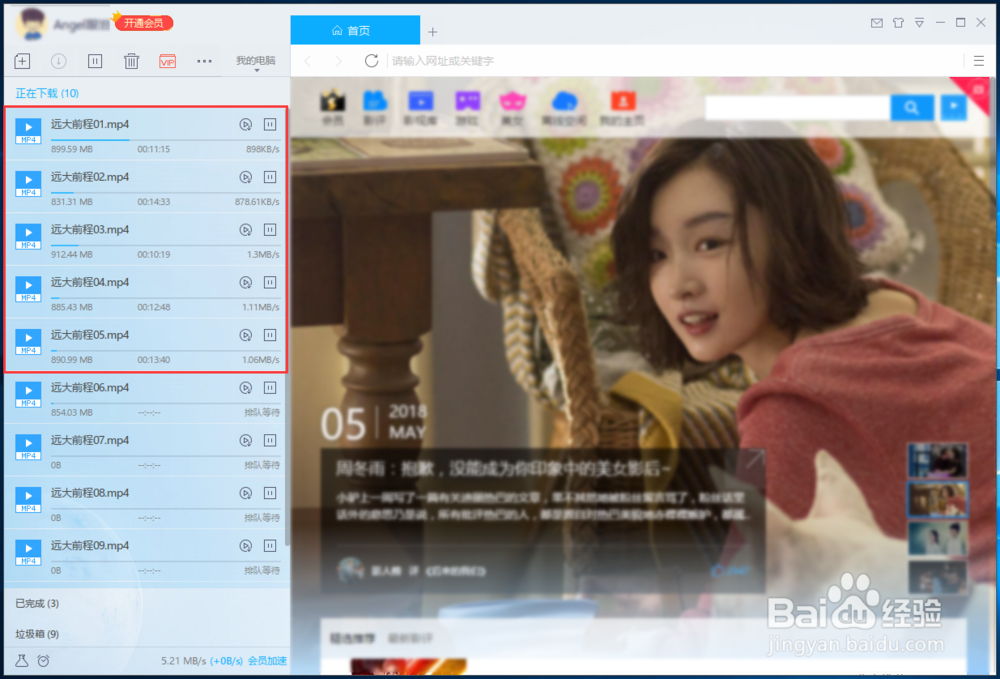Click the pause all toolbar icon

95,61
